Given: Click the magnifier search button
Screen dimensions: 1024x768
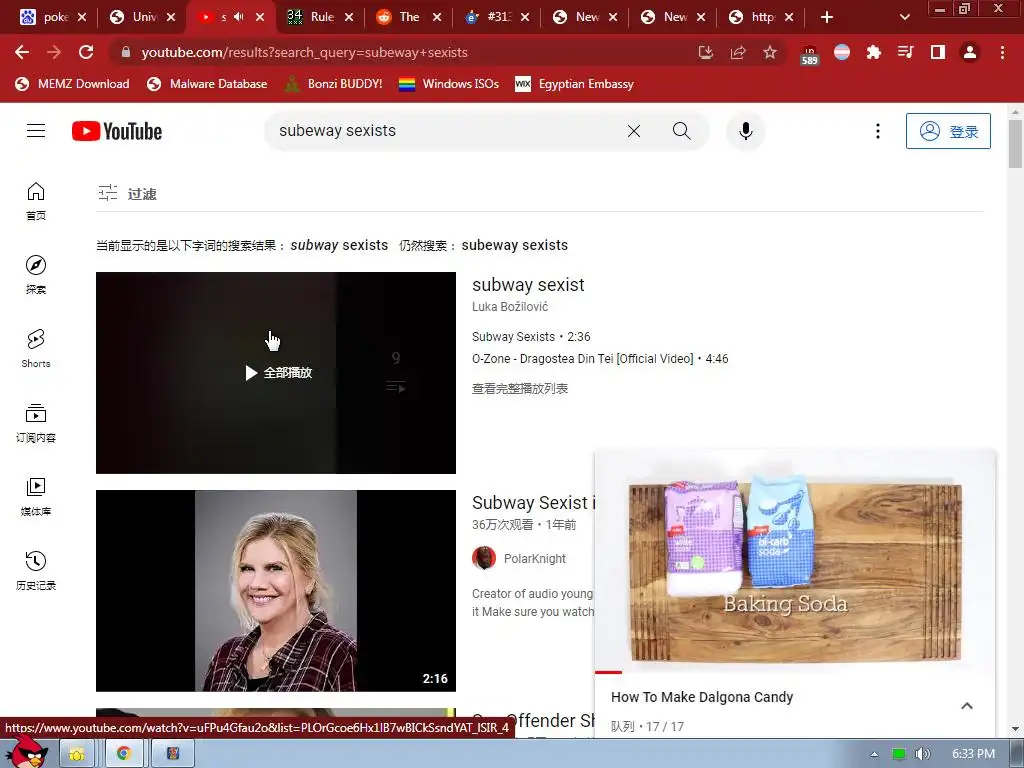Looking at the screenshot, I should (x=681, y=131).
